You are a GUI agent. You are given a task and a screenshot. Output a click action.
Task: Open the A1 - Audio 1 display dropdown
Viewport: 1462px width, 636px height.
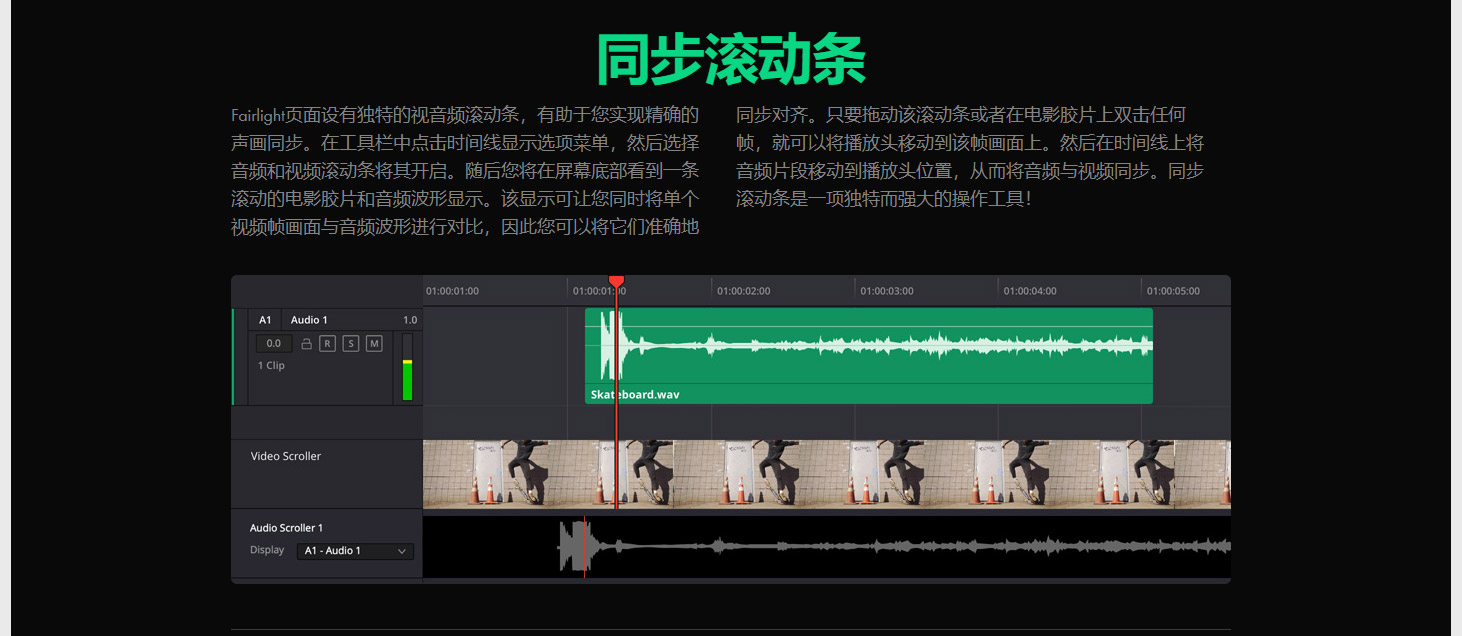[x=355, y=551]
